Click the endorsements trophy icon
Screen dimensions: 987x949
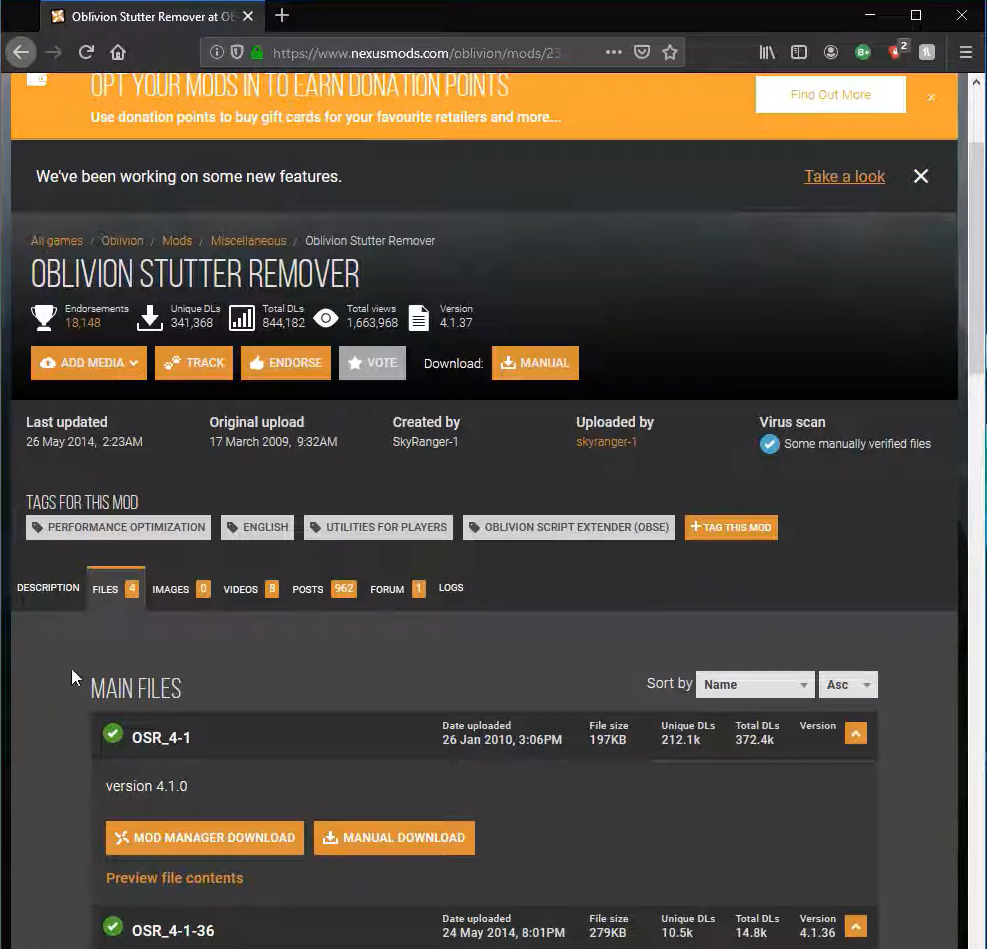[x=44, y=317]
